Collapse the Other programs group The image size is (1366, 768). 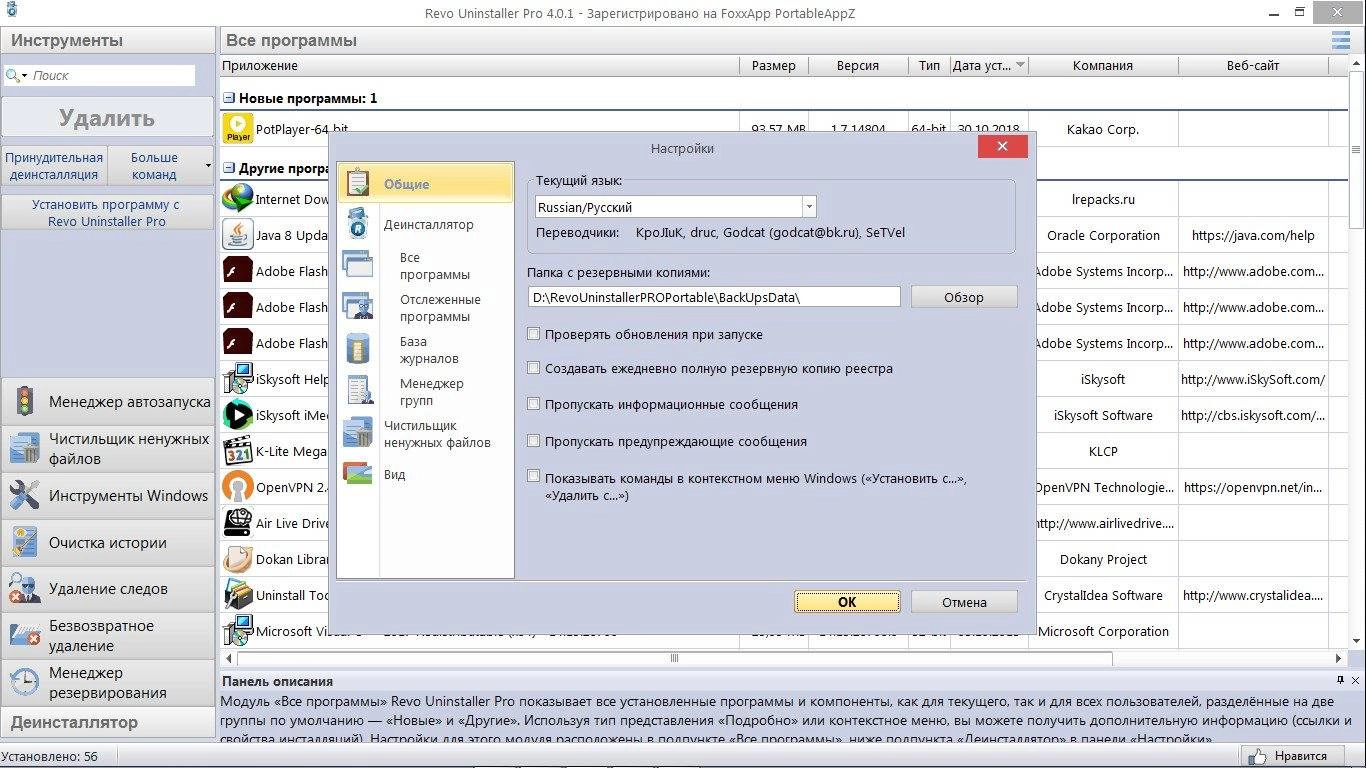229,168
